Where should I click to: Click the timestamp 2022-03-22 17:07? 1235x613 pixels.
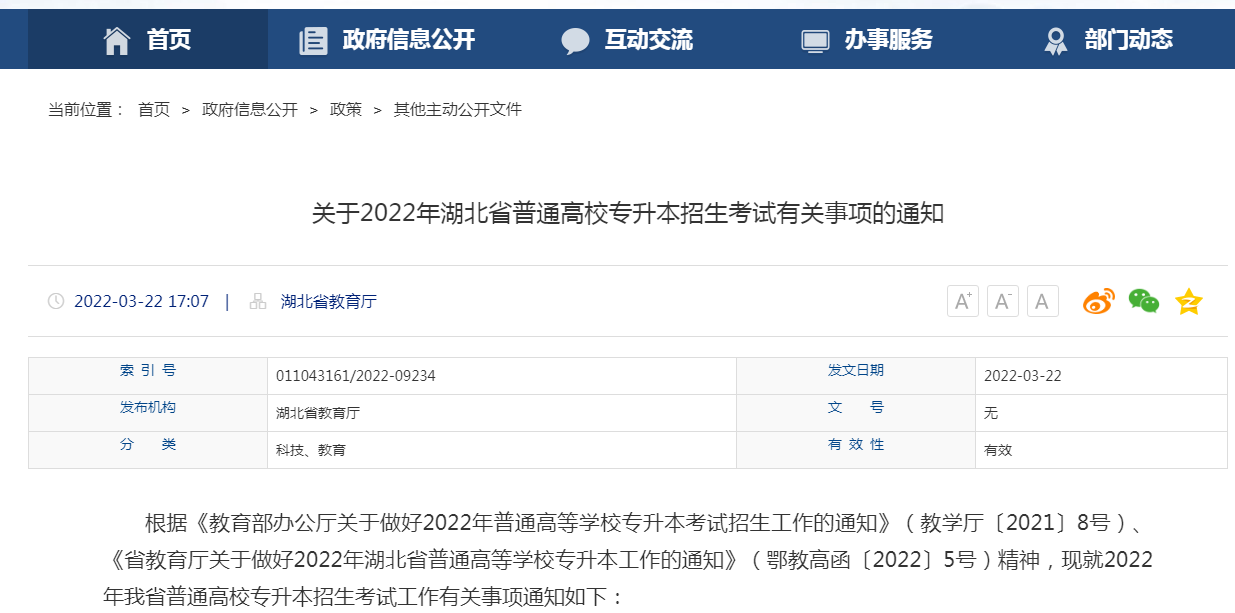[141, 301]
